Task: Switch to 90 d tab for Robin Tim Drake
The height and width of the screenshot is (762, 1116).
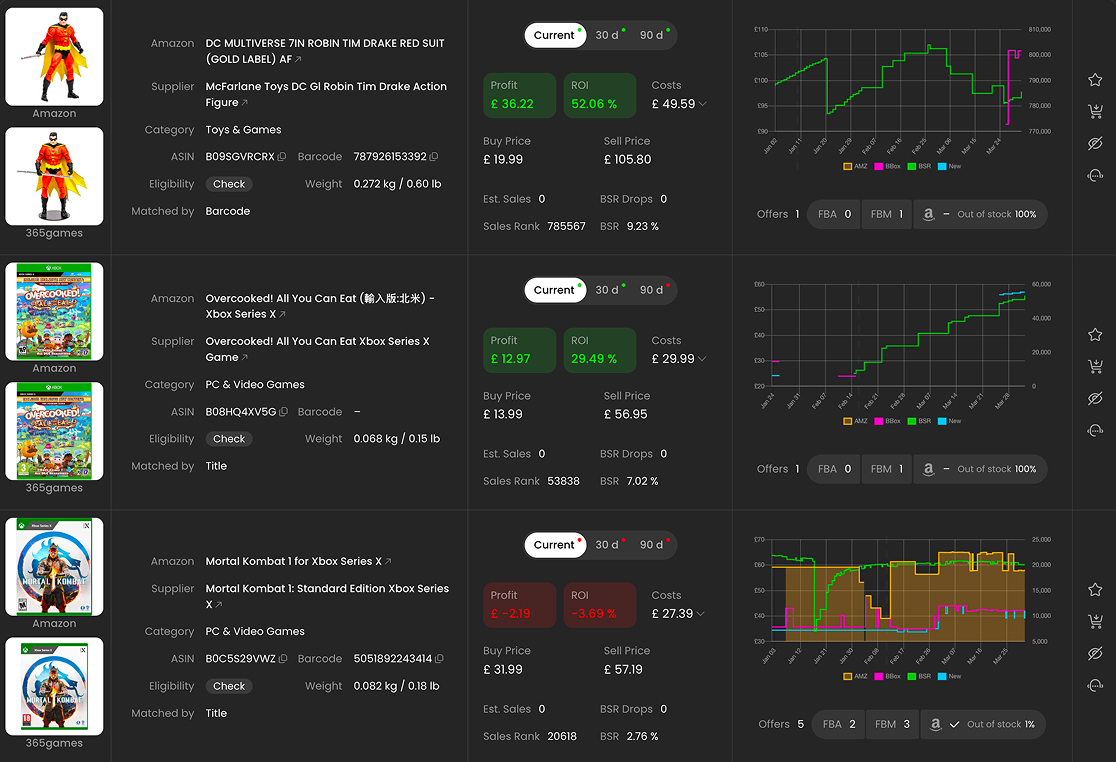Action: [x=653, y=35]
